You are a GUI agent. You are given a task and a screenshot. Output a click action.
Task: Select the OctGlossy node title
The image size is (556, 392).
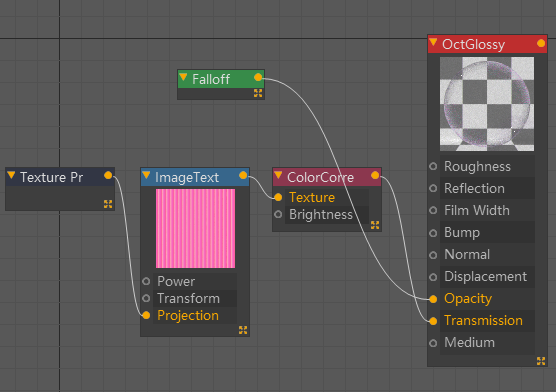coord(473,44)
